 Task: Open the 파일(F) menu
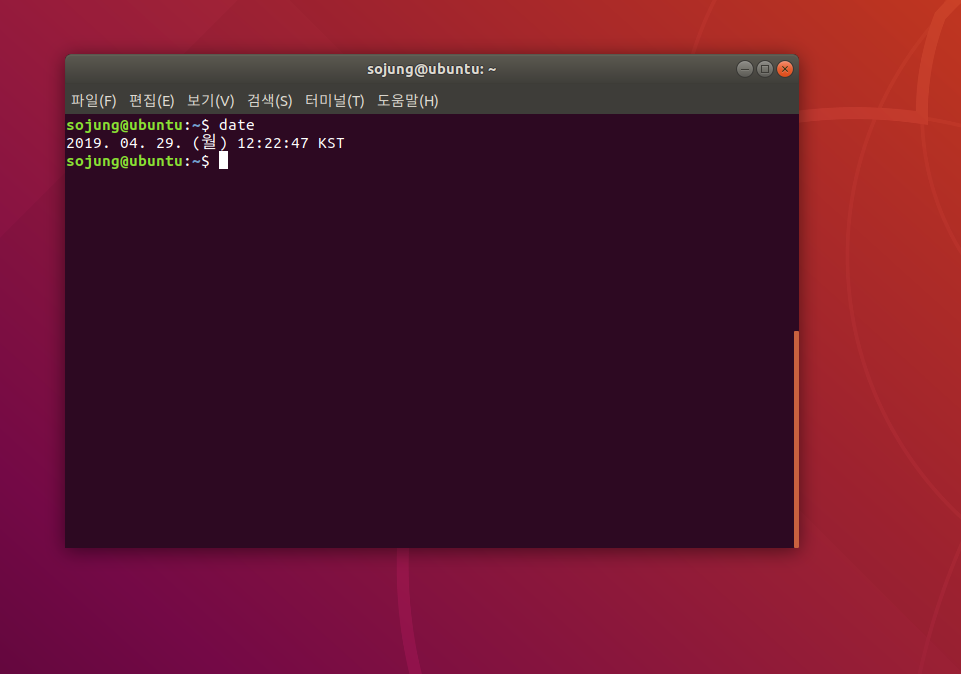click(94, 100)
